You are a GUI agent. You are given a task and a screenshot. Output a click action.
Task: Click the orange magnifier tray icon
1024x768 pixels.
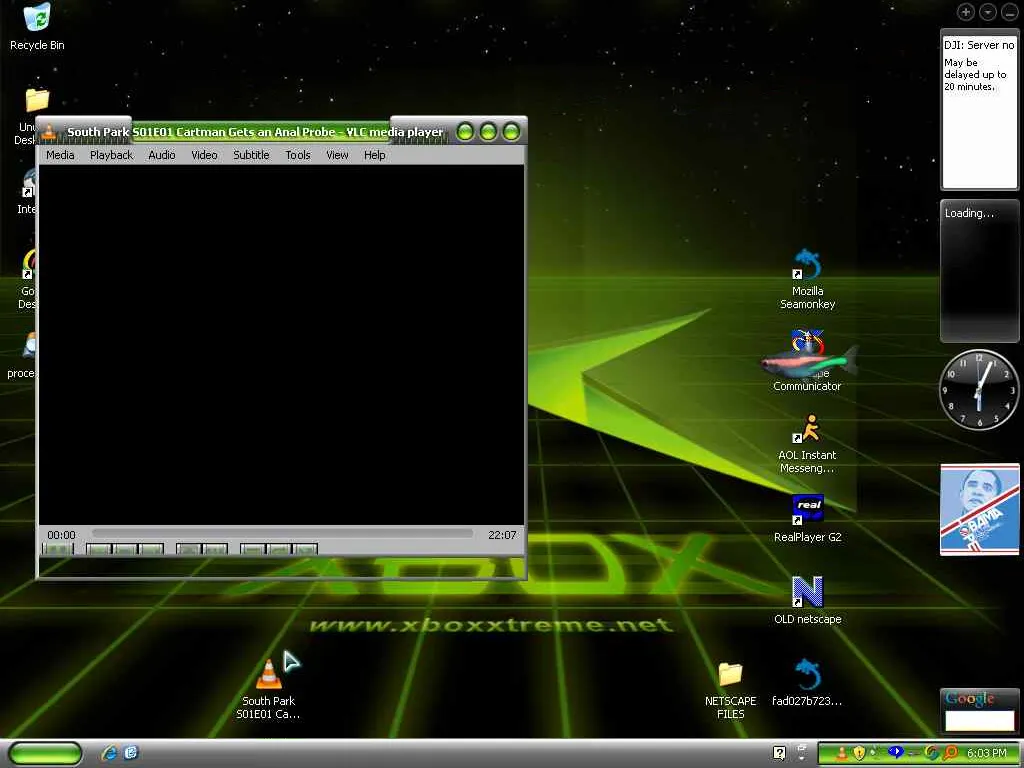(x=950, y=753)
